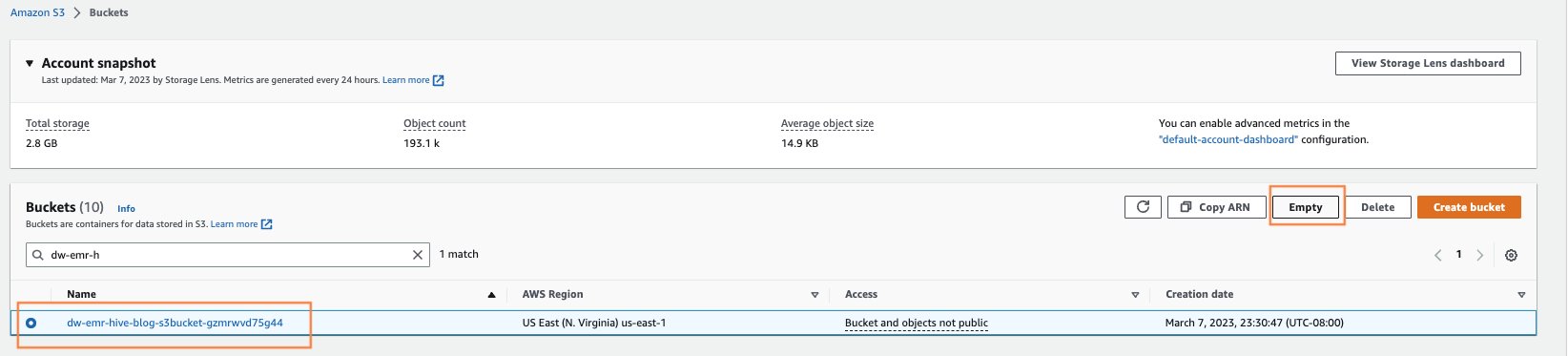Viewport: 1568px width, 356px height.
Task: Click the search magnifier icon
Action: [38, 255]
